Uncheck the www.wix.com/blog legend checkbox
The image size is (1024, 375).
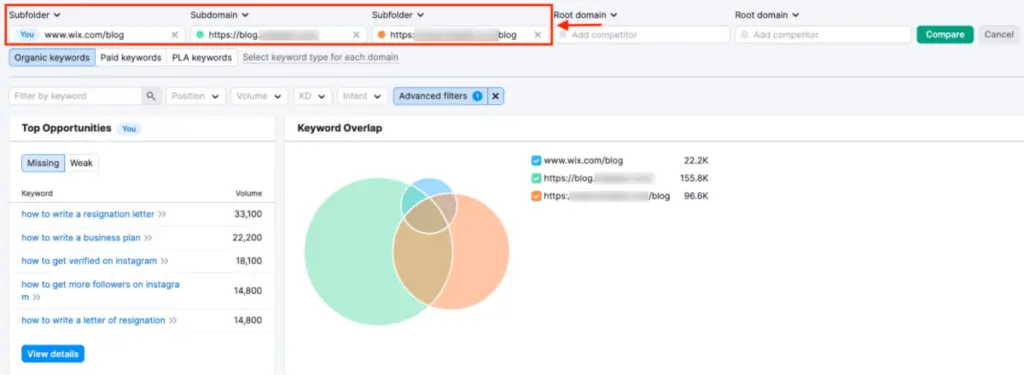pyautogui.click(x=536, y=160)
